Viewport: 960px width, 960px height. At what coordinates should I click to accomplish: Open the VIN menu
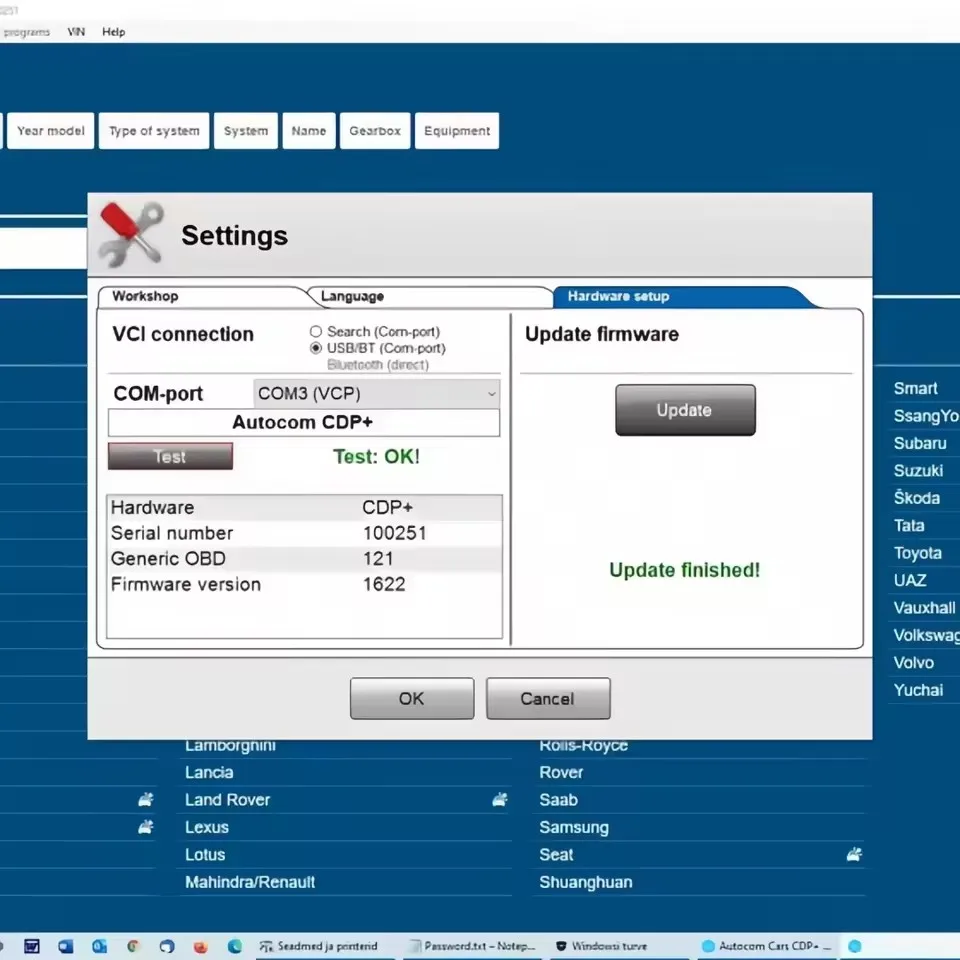point(75,31)
